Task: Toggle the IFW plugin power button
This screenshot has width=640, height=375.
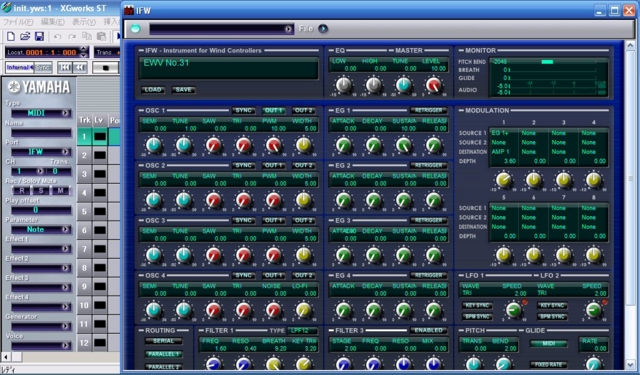Action: 136,29
